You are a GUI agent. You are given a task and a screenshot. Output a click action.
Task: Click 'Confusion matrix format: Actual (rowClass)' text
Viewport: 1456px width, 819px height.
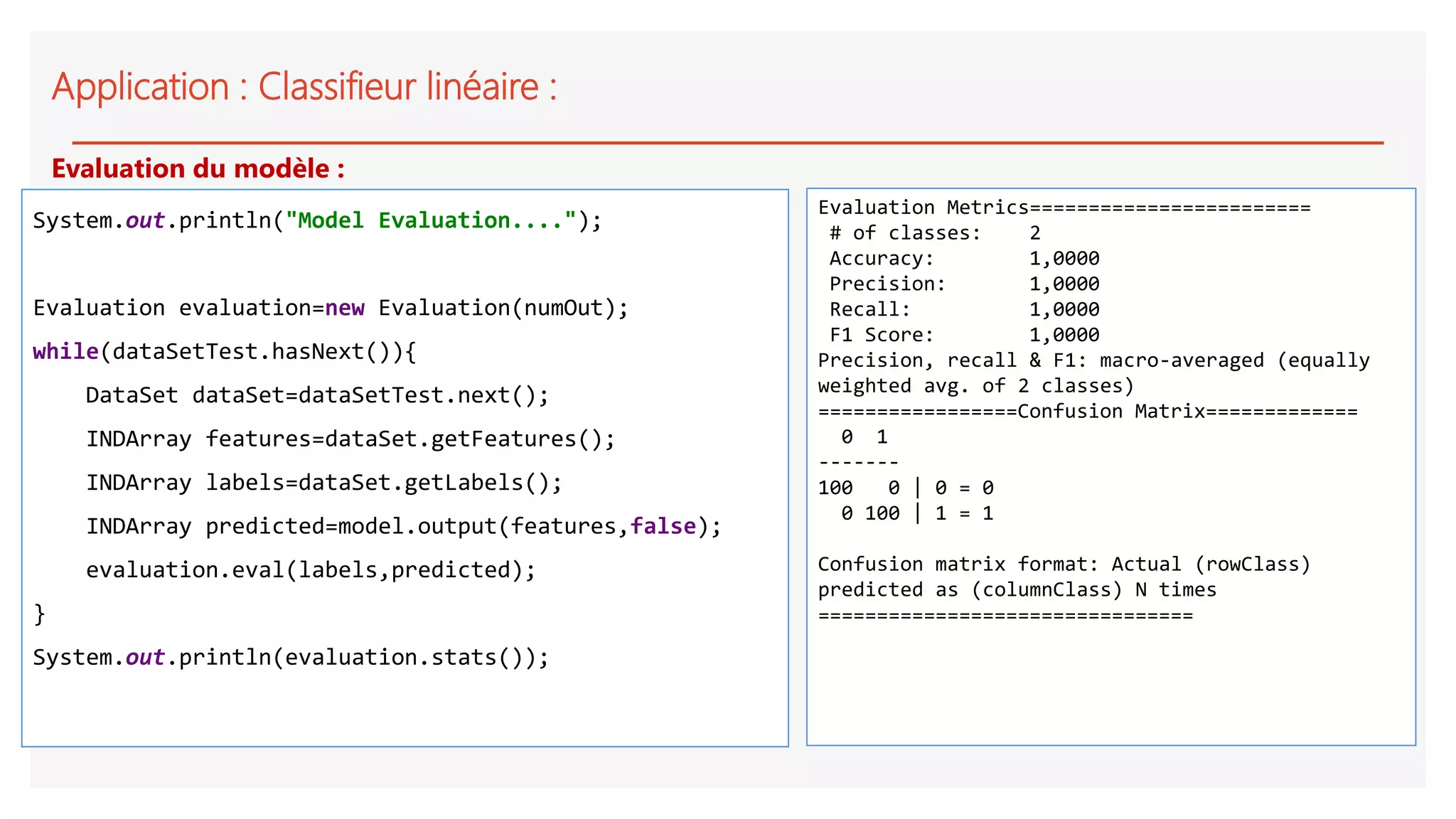(x=1064, y=564)
